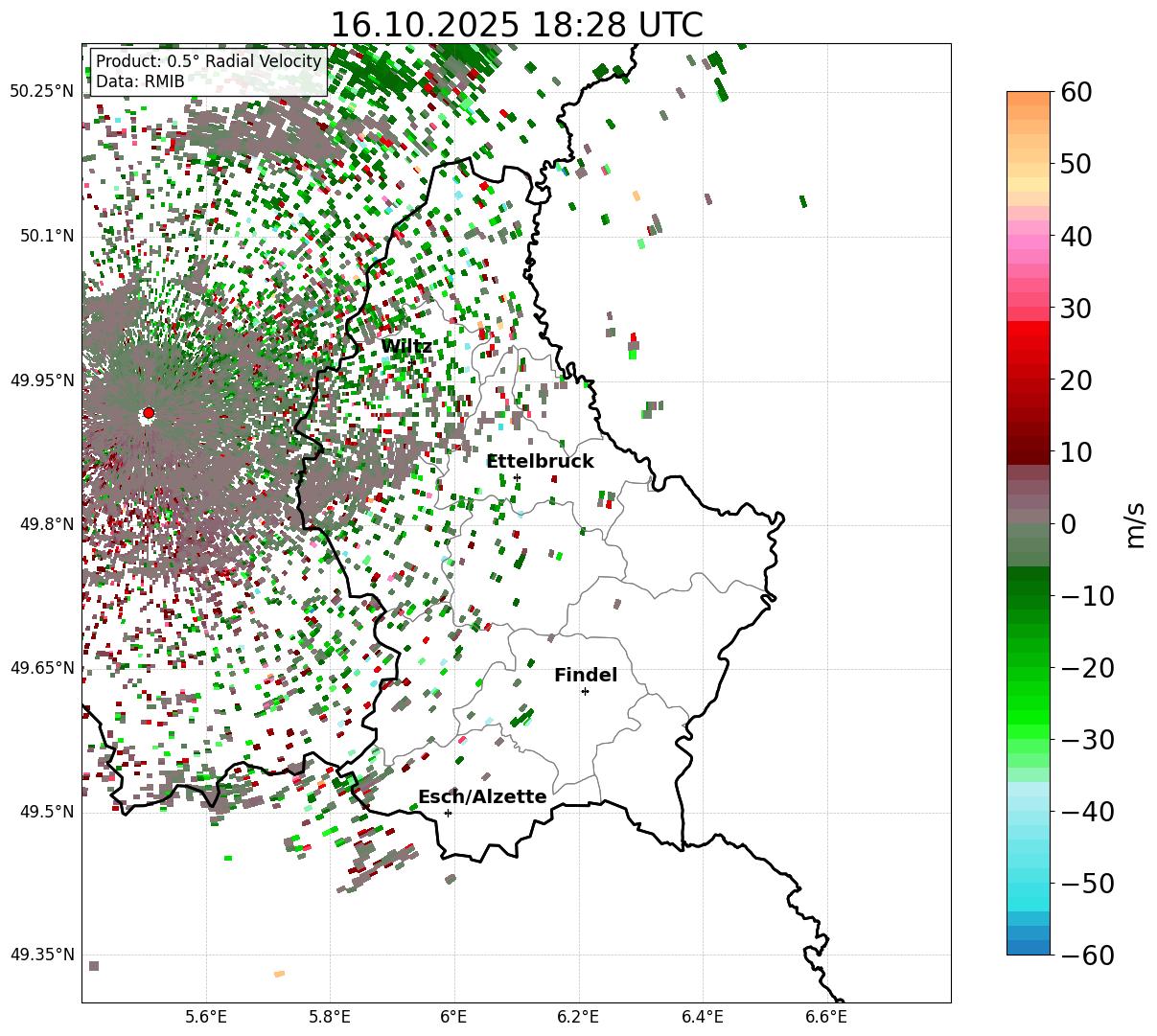The width and height of the screenshot is (1157, 1036).
Task: Click the colorbar −10 tick label
Action: click(1088, 595)
